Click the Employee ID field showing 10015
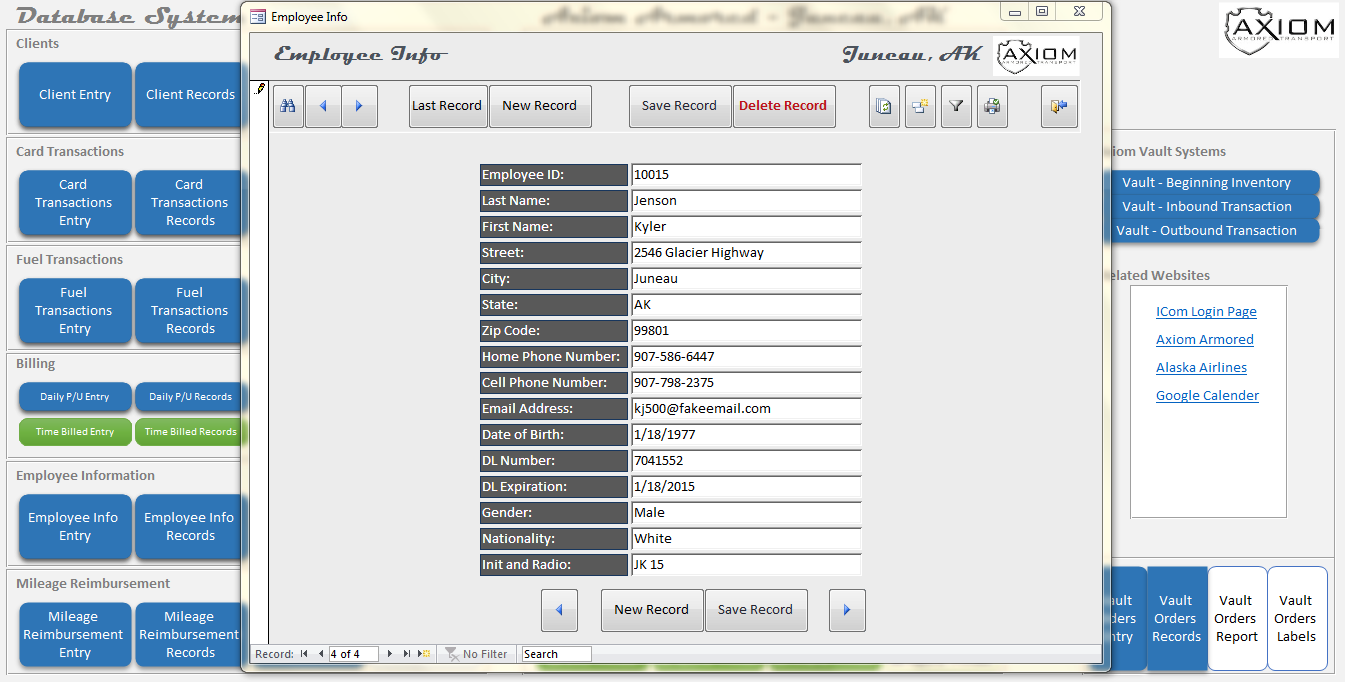This screenshot has height=682, width=1345. (746, 175)
